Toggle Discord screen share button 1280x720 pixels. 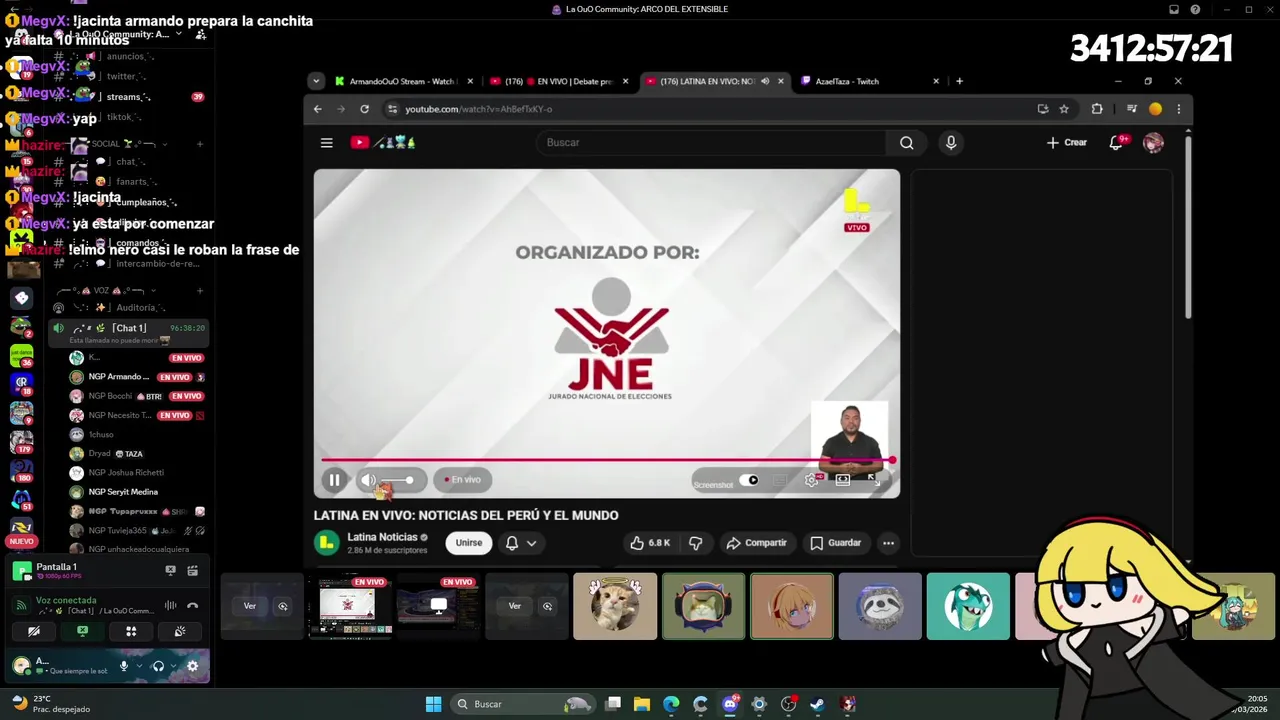(x=82, y=631)
